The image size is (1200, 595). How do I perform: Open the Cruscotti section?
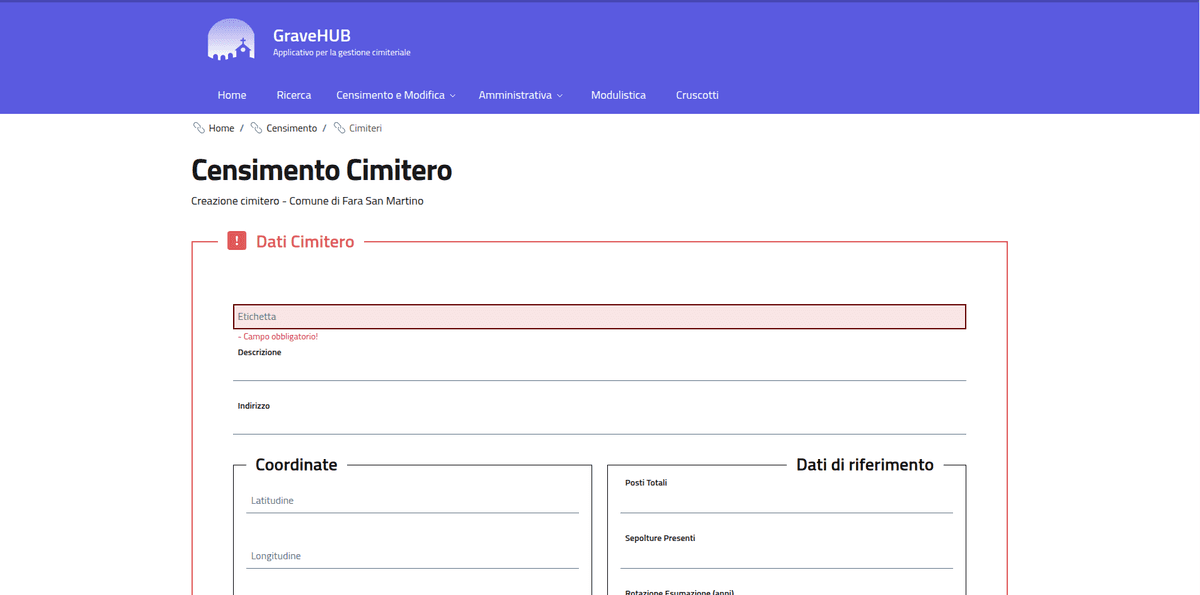[696, 95]
